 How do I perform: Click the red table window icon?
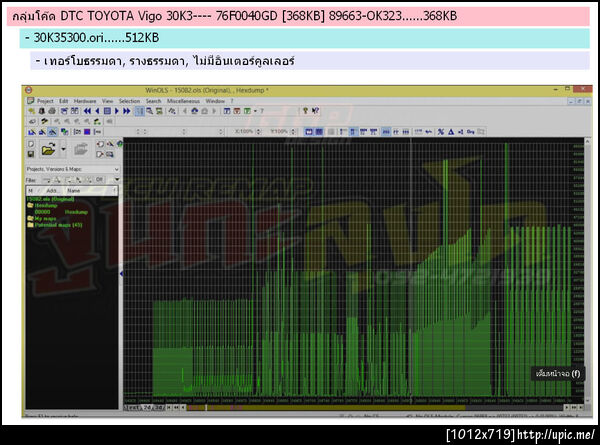237,111
